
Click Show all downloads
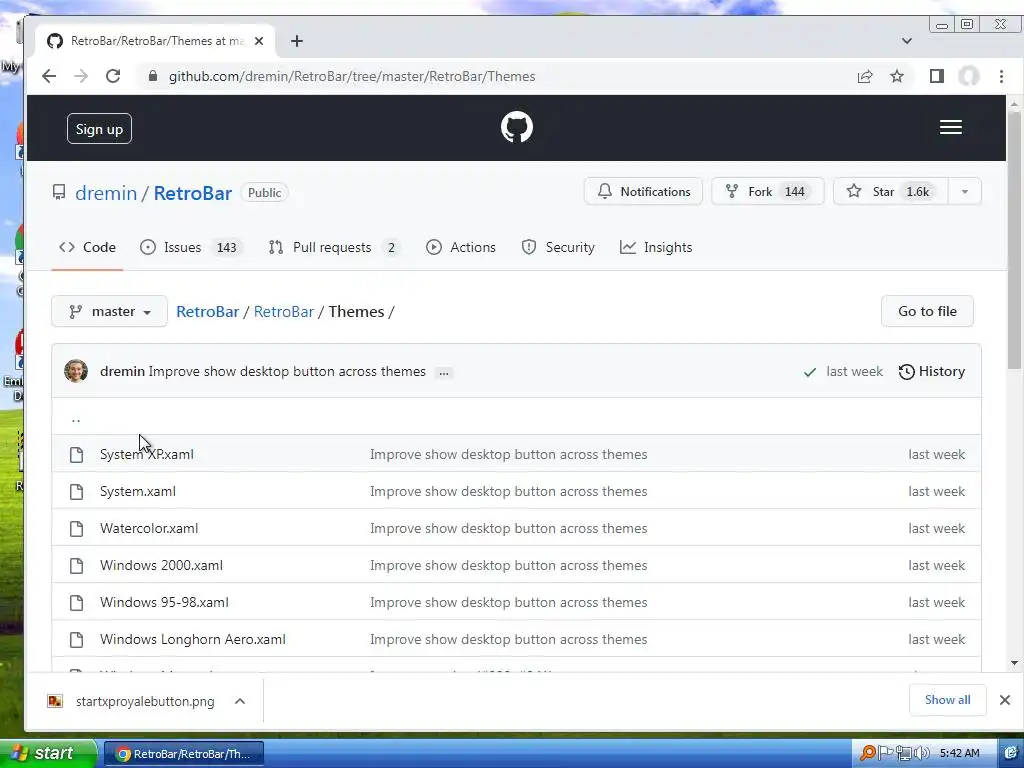click(947, 700)
